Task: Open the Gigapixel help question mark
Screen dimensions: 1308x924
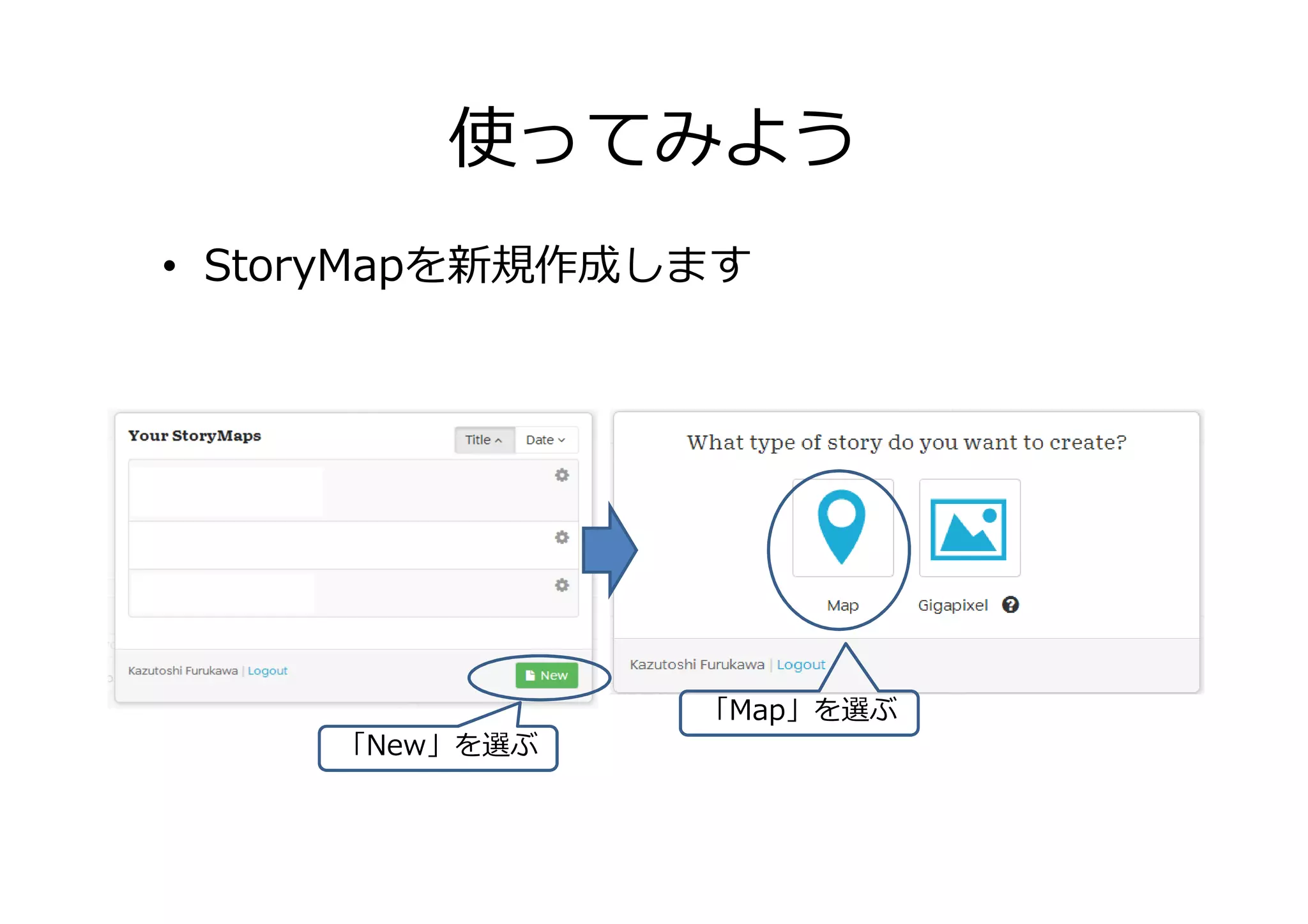Action: [x=1010, y=604]
